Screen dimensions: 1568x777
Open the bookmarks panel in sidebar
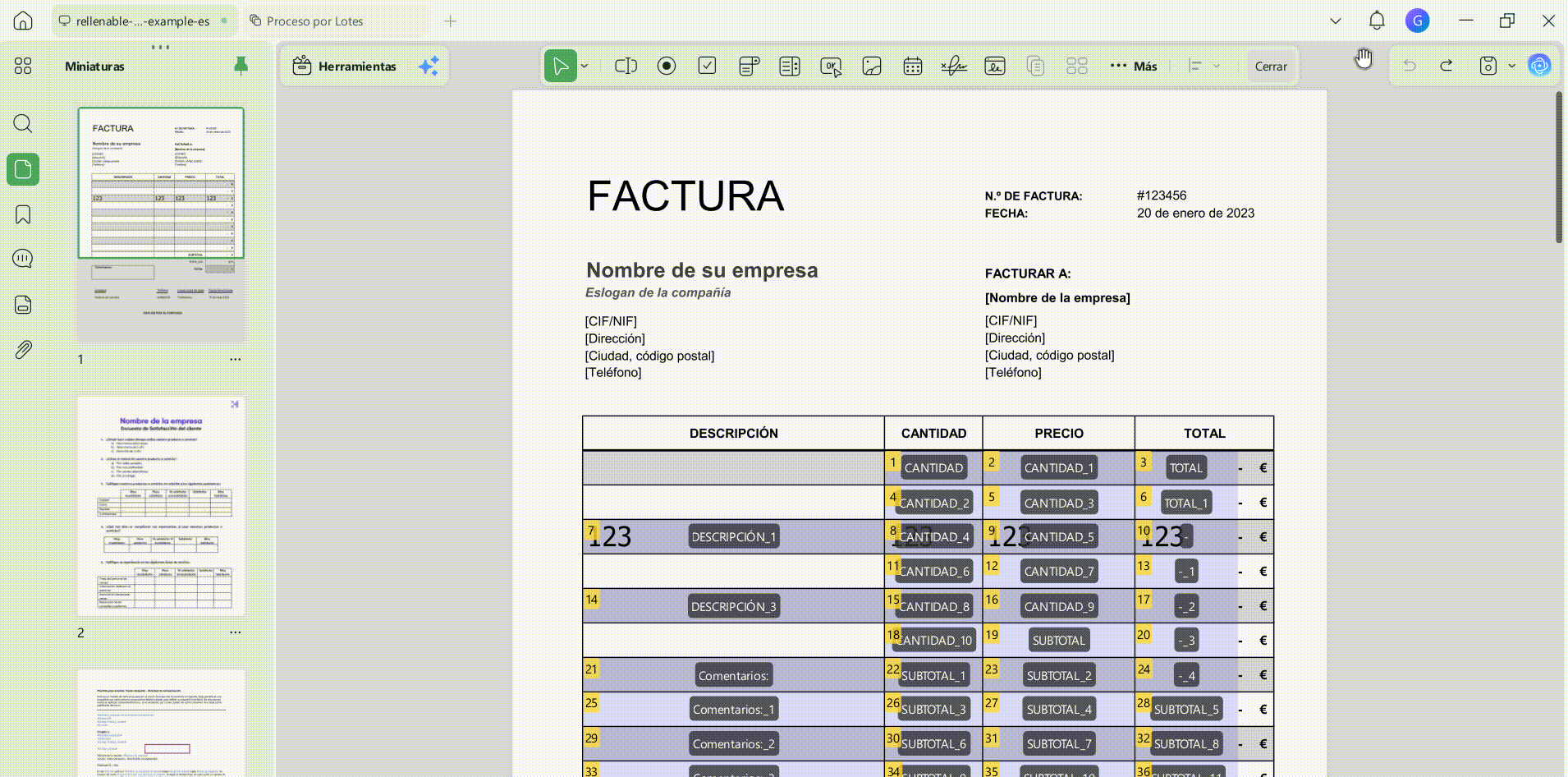coord(23,214)
